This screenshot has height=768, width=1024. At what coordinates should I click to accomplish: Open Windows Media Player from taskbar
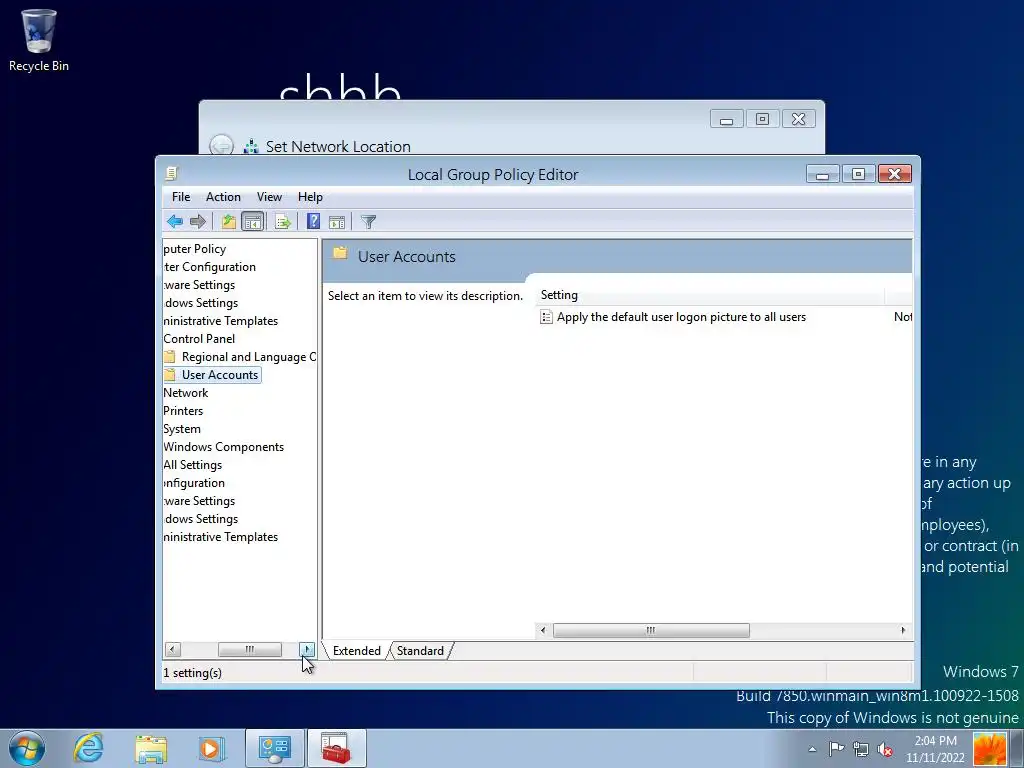click(211, 748)
